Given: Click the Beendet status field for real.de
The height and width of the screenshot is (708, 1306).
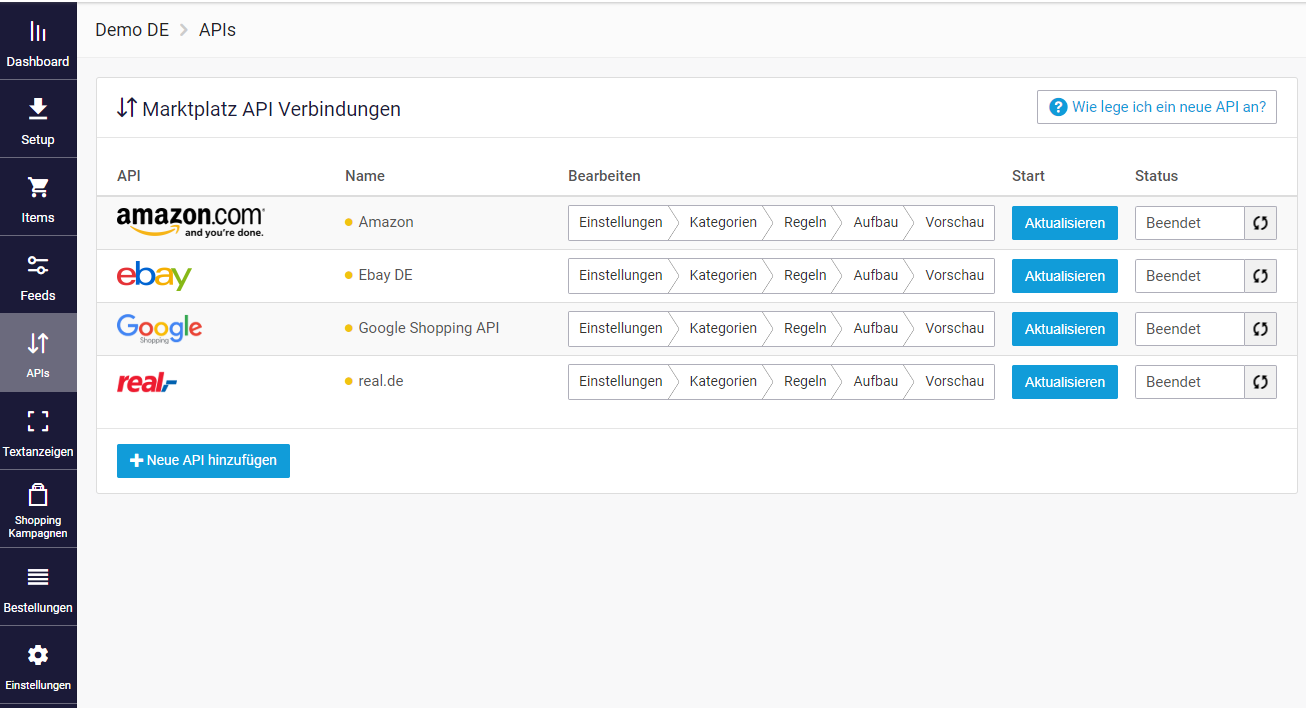Looking at the screenshot, I should click(1190, 382).
